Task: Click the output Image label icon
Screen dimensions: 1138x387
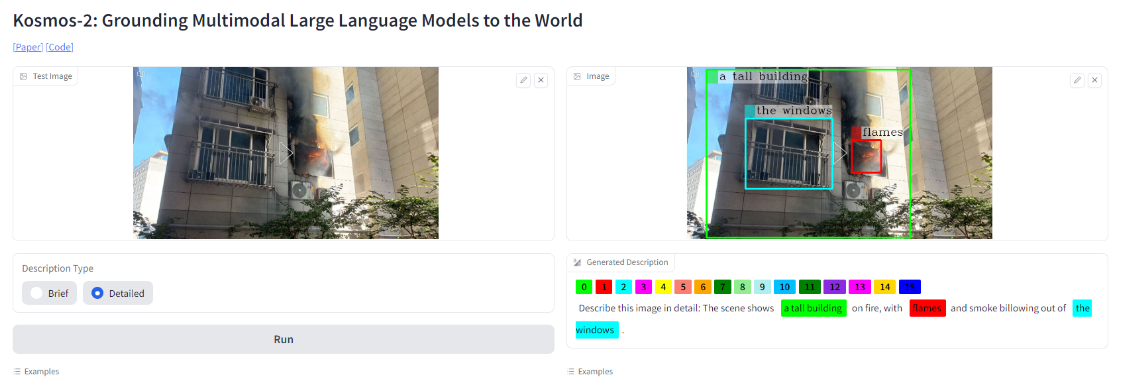Action: pos(577,76)
